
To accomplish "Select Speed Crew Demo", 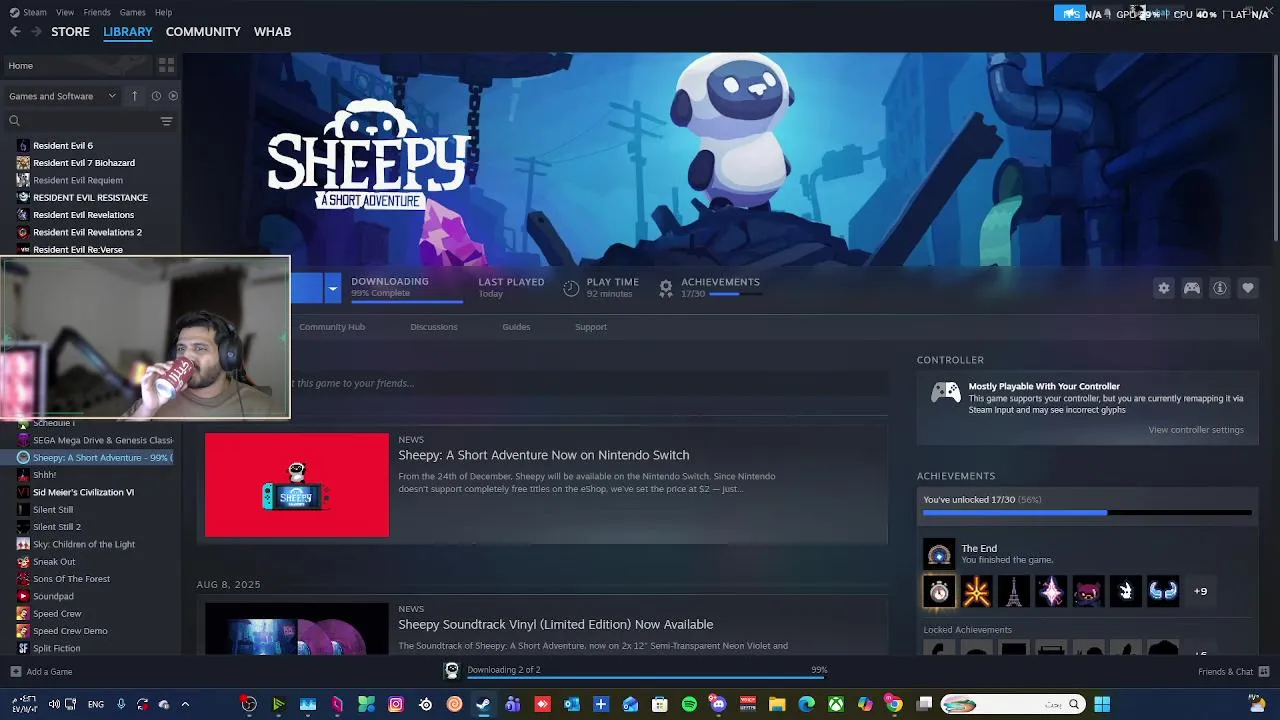I will tap(70, 631).
